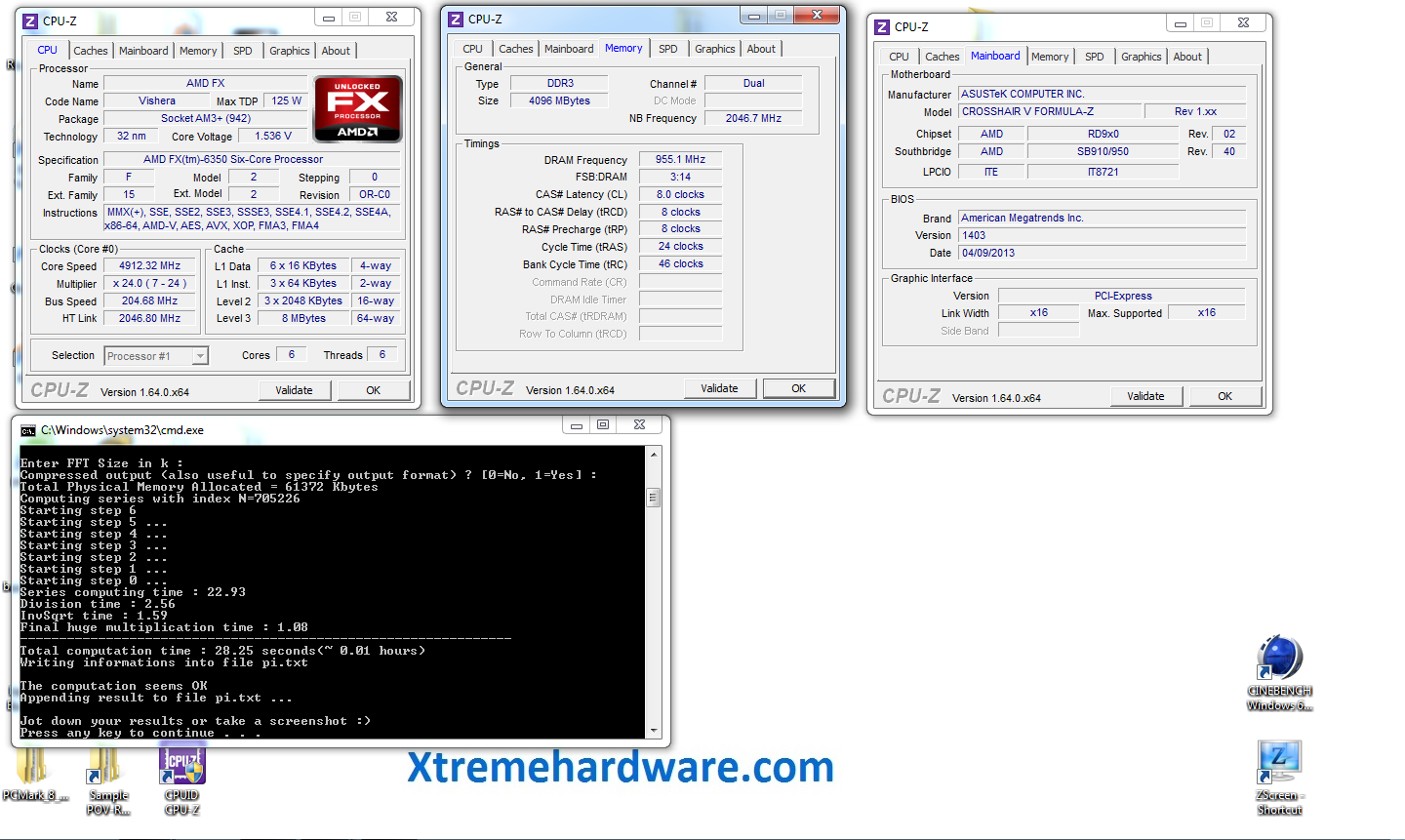This screenshot has height=840, width=1405.
Task: Click the CPU-Z icon of the Memory window
Action: pos(456,20)
